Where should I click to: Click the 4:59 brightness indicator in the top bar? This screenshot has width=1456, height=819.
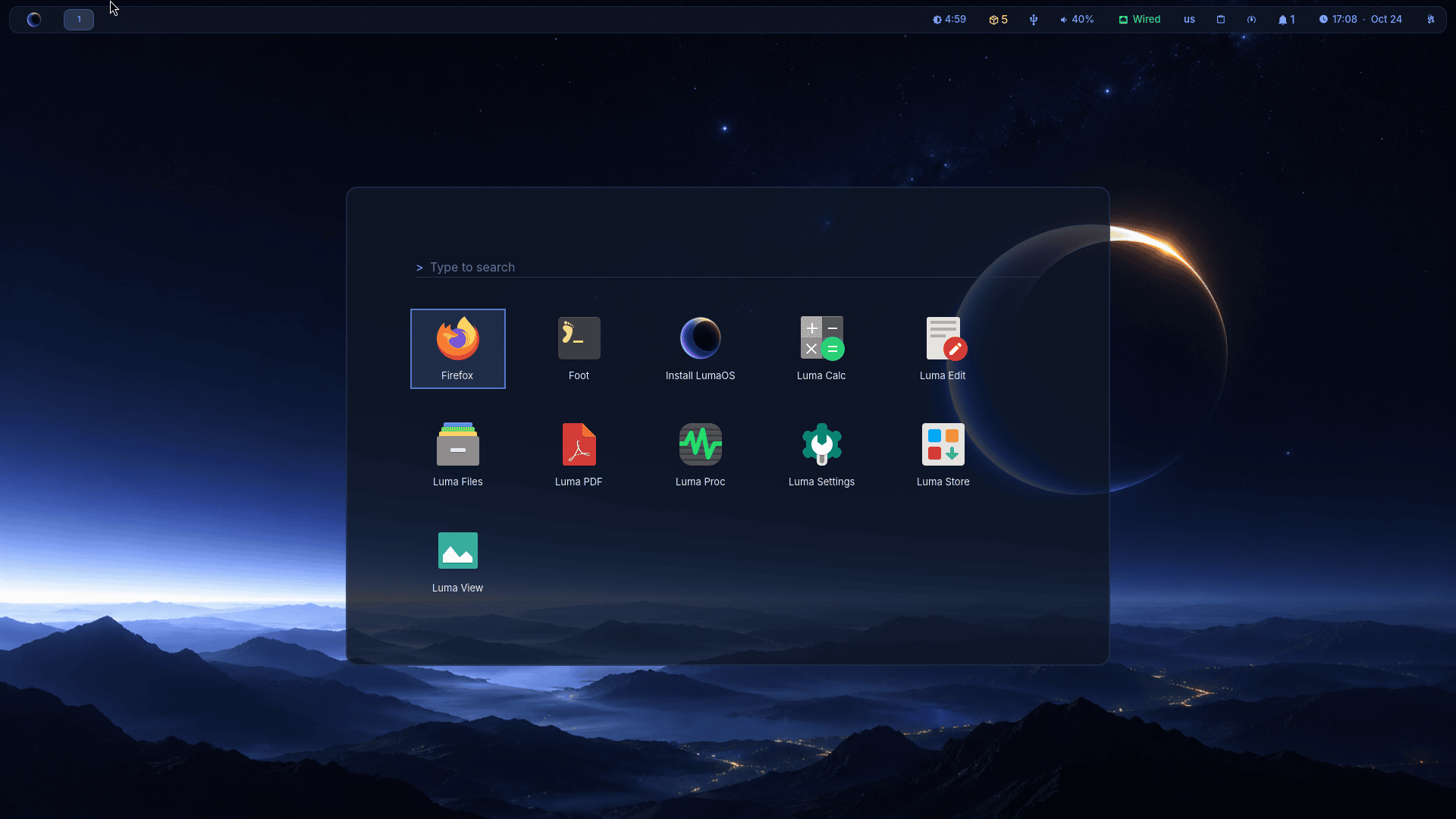tap(949, 20)
